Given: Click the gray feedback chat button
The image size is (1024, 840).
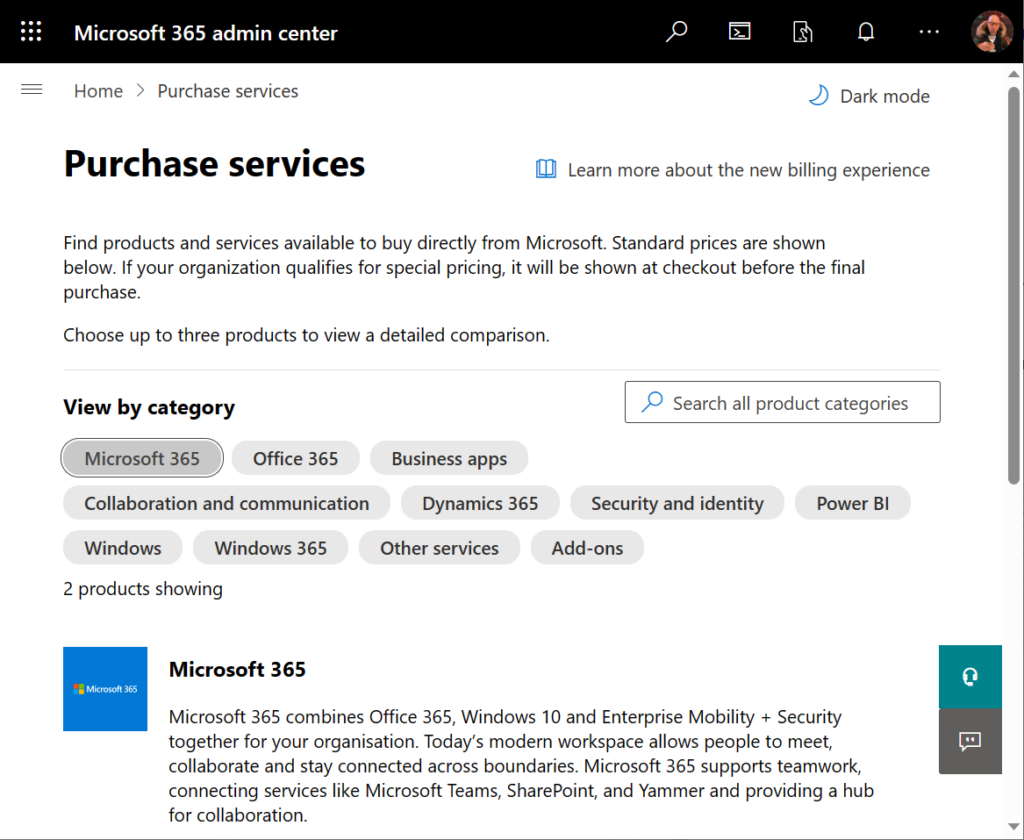Looking at the screenshot, I should tap(970, 741).
